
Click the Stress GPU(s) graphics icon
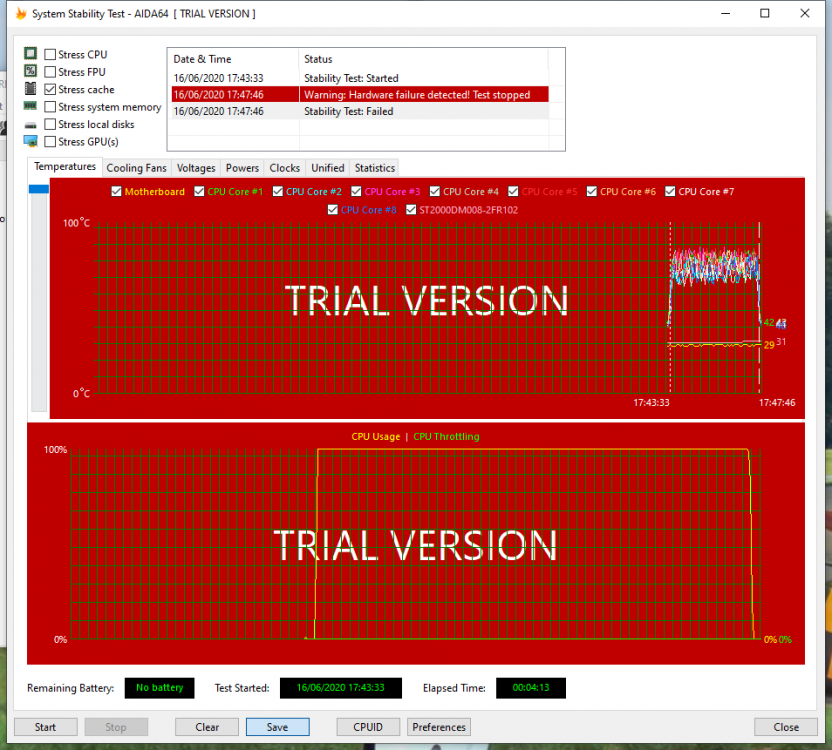[30, 140]
